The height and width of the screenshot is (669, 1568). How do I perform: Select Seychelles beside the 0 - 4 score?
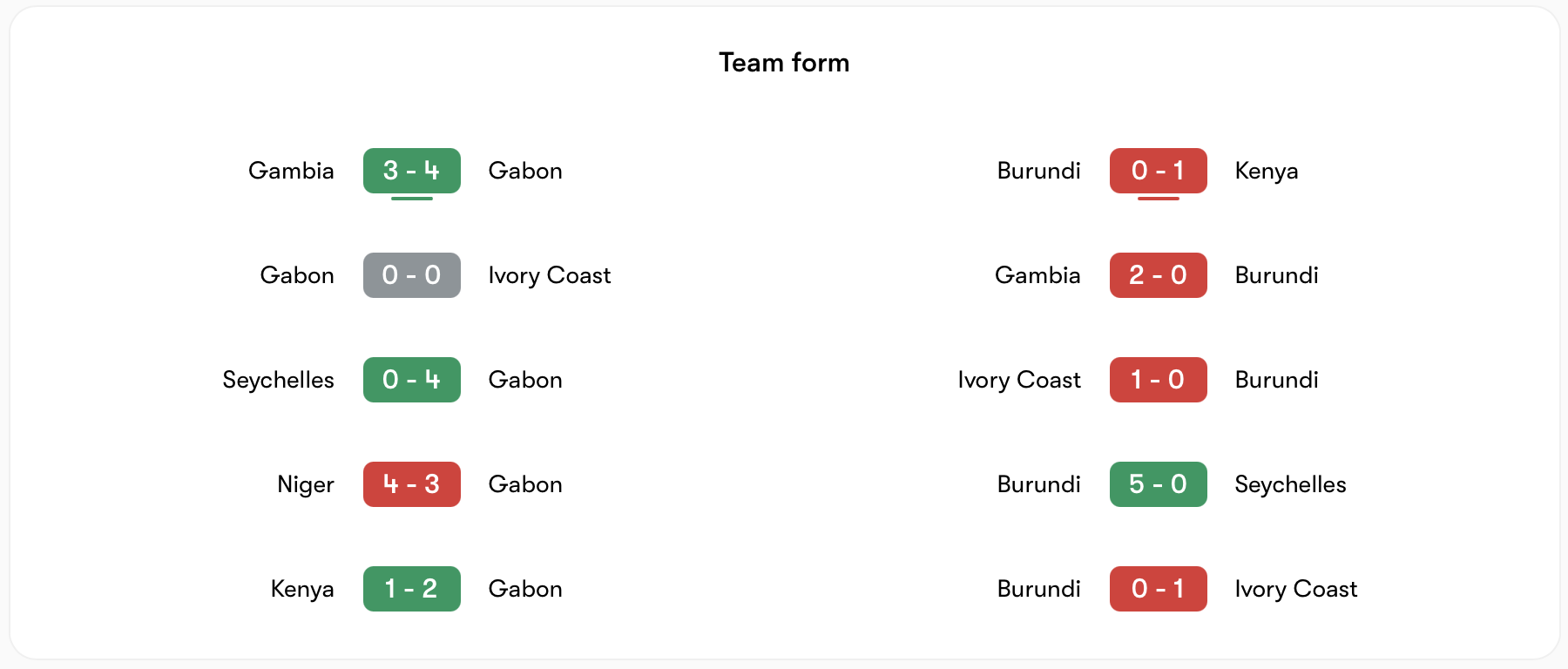(278, 380)
